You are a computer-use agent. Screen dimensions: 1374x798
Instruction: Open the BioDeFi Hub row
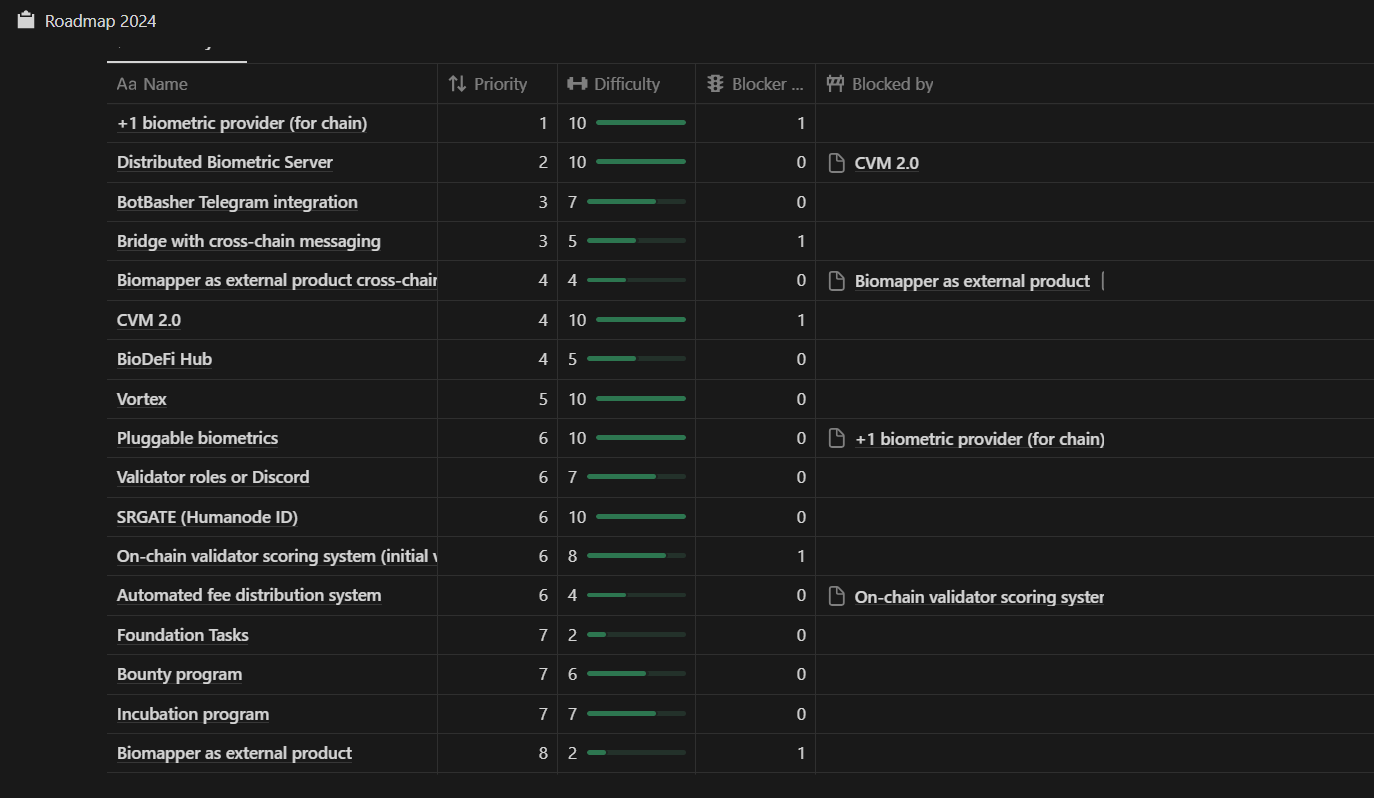pyautogui.click(x=164, y=359)
